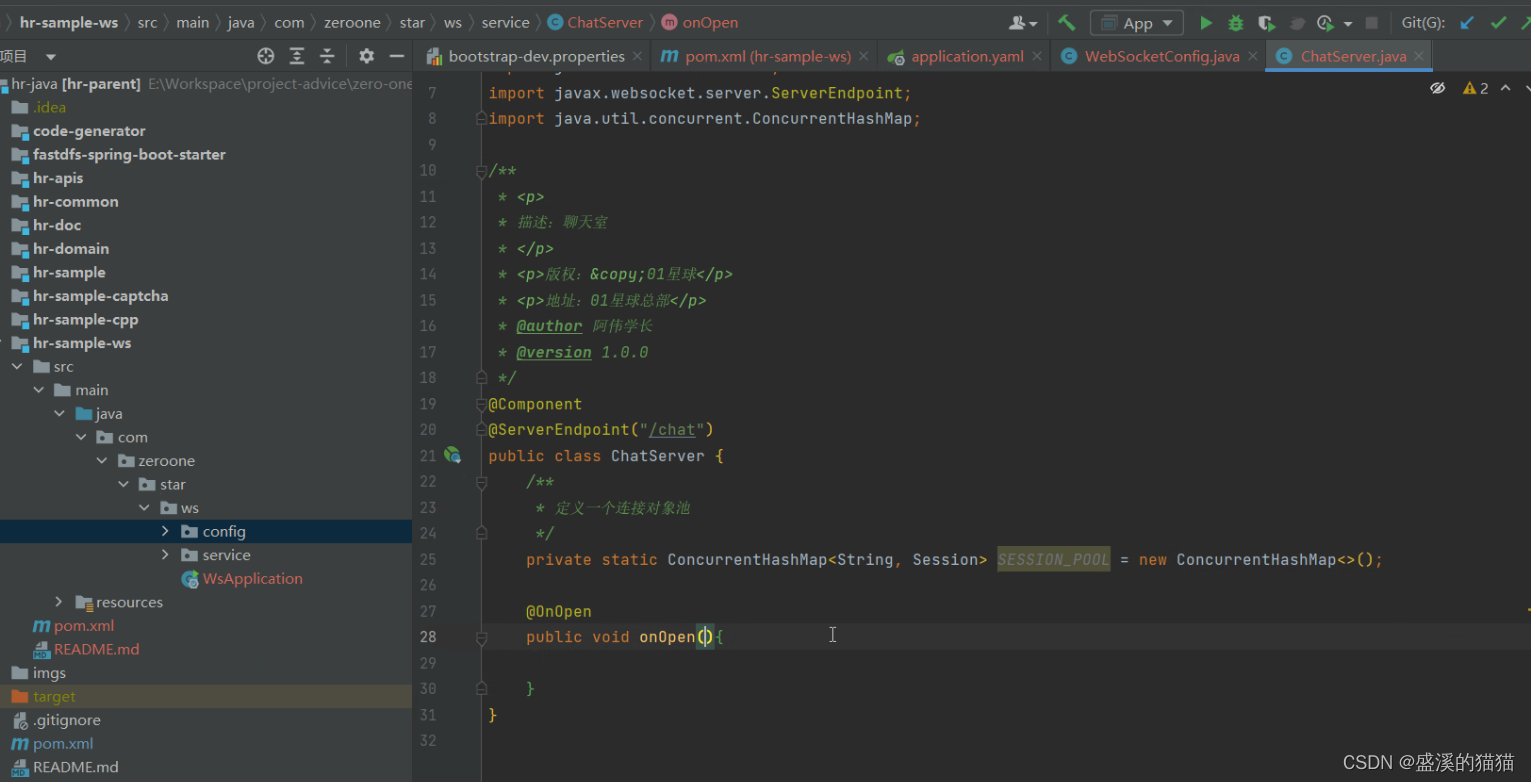
Task: Click line number 25 in gutter
Action: pyautogui.click(x=428, y=559)
